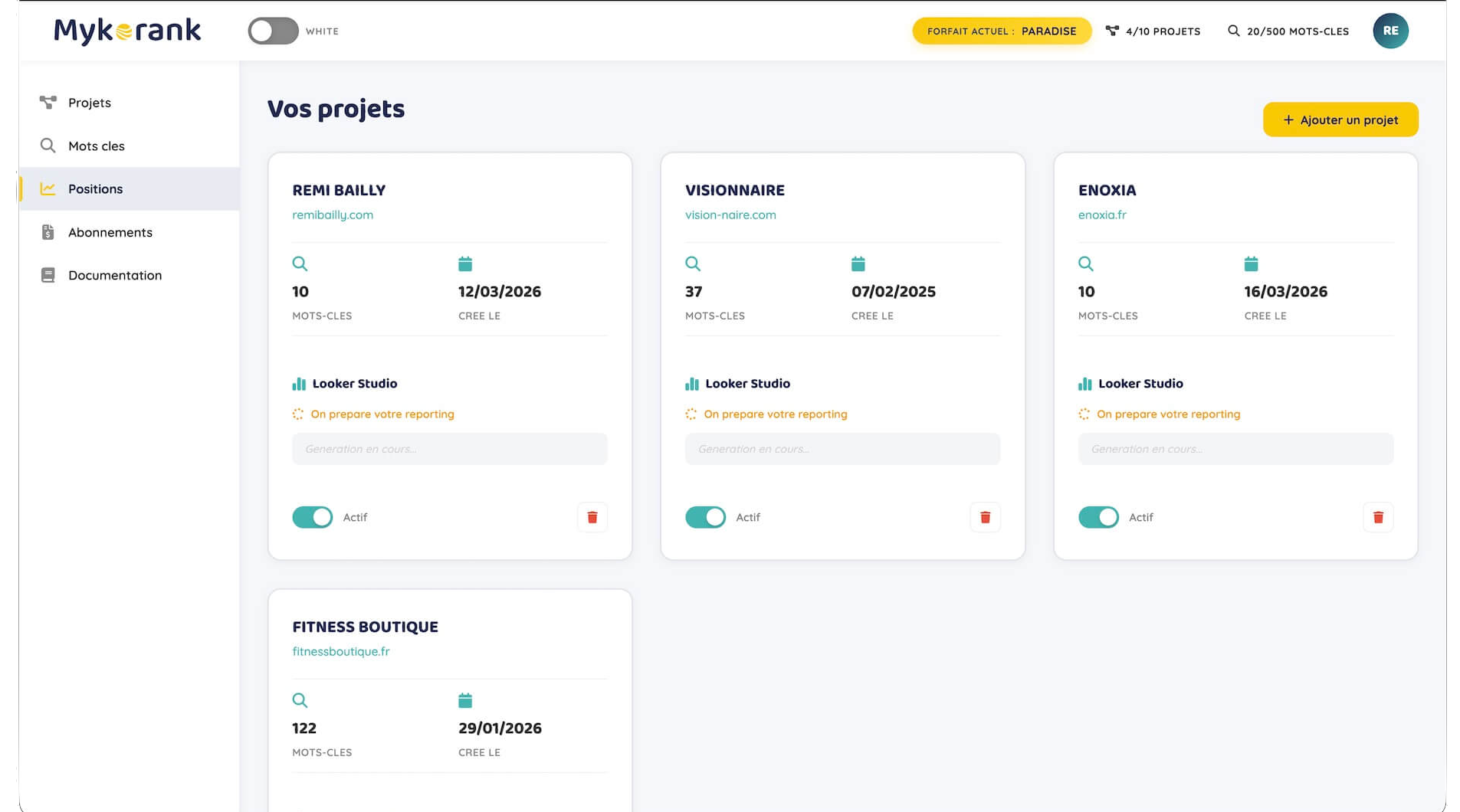Image resolution: width=1460 pixels, height=812 pixels.
Task: Click the calendar icon on the ENOXIA card
Action: coord(1251,264)
